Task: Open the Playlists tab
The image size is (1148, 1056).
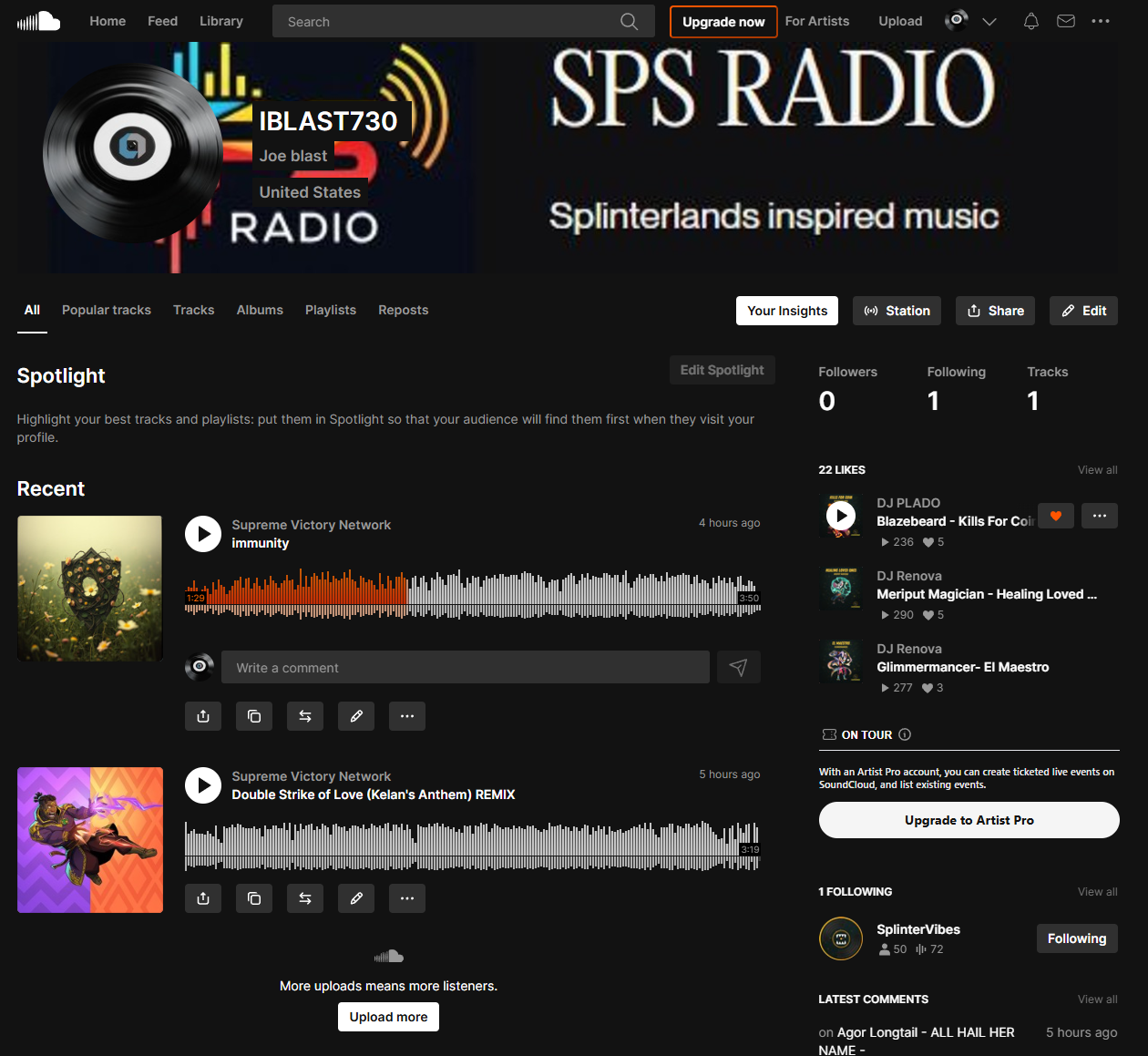Action: point(331,310)
